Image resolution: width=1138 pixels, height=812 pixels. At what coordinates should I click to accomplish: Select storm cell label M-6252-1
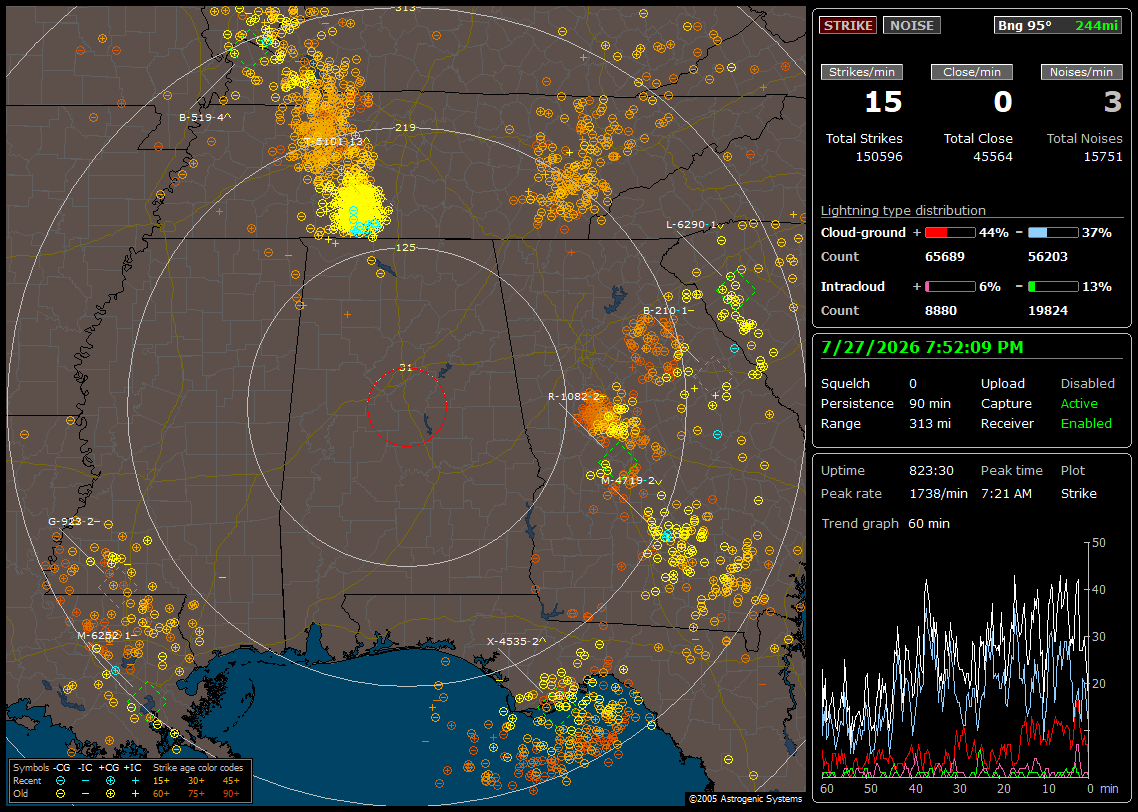coord(106,636)
